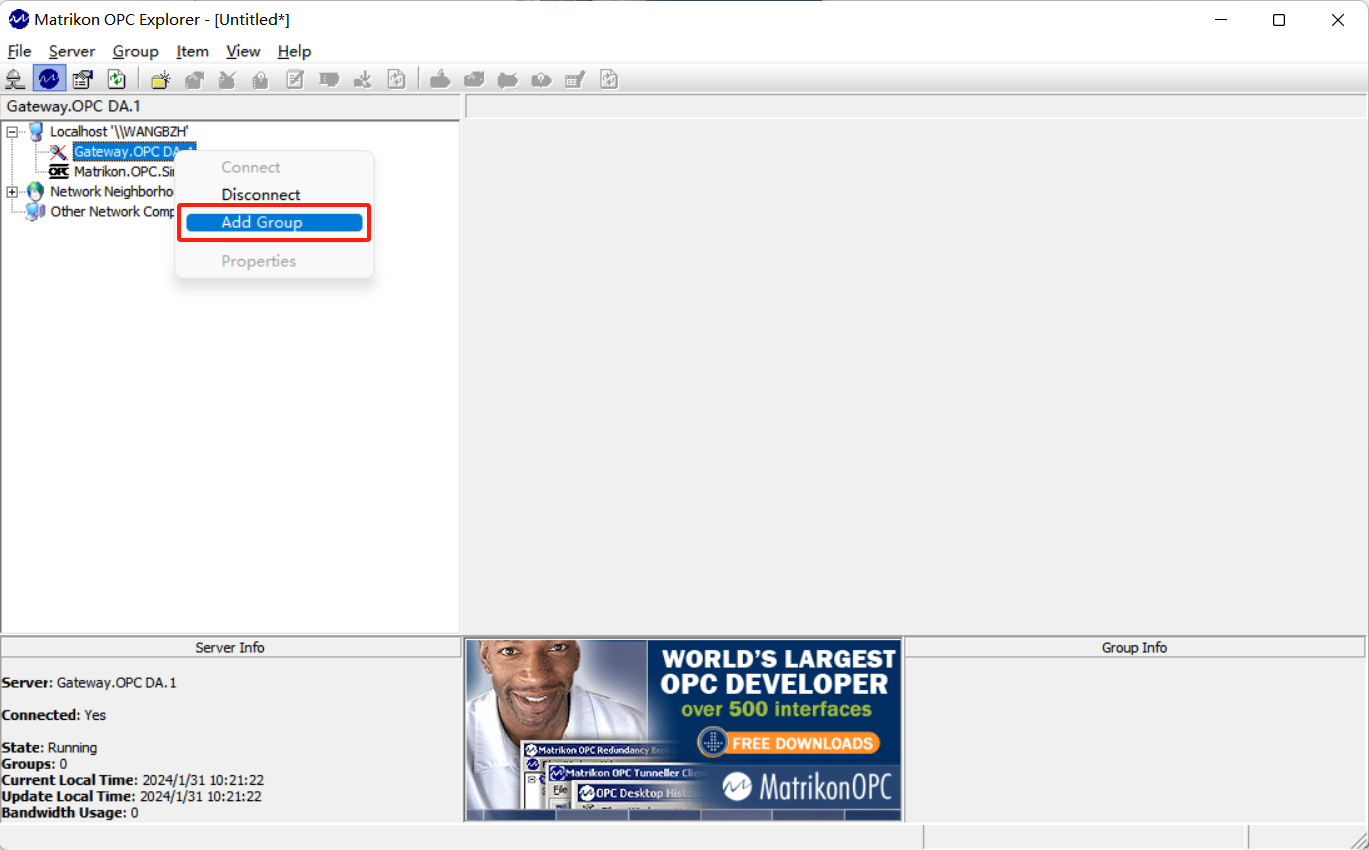
Task: Open the View menu
Action: 243,51
